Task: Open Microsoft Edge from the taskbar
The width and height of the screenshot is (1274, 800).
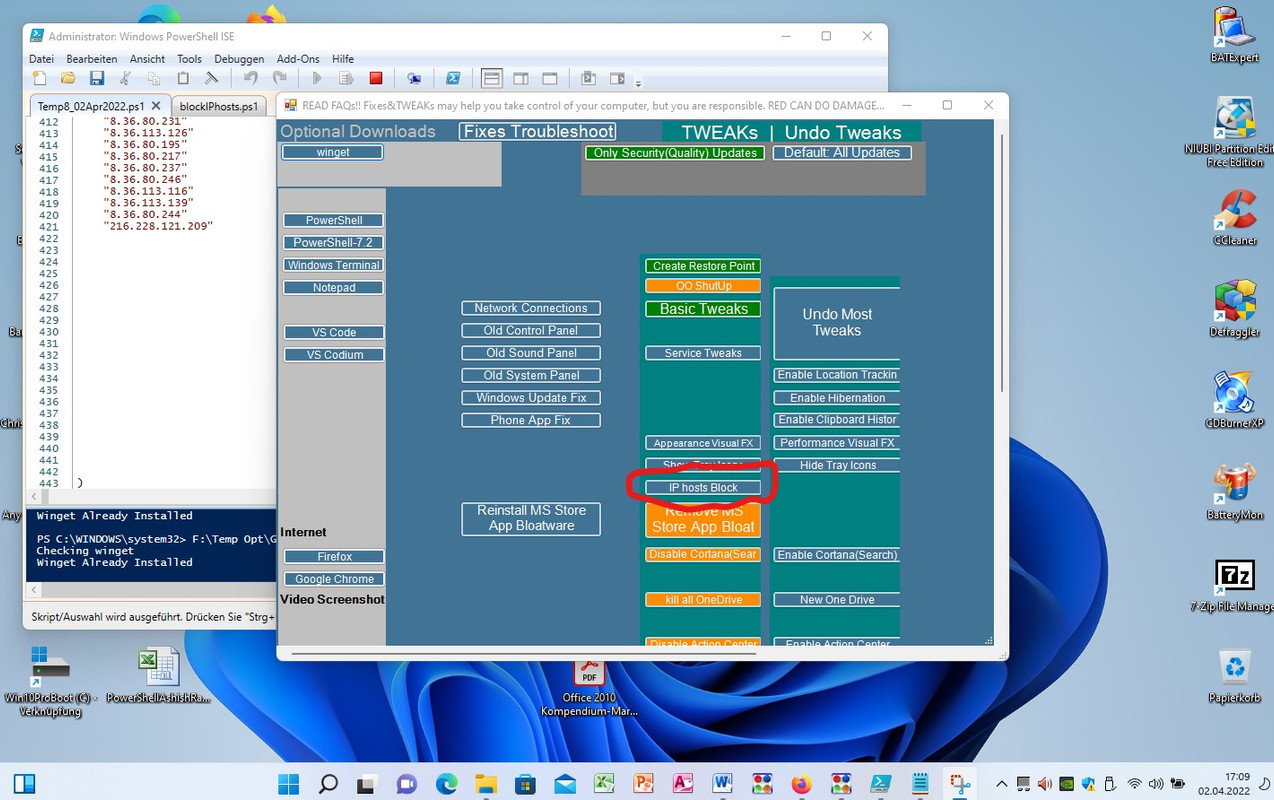Action: [x=446, y=783]
